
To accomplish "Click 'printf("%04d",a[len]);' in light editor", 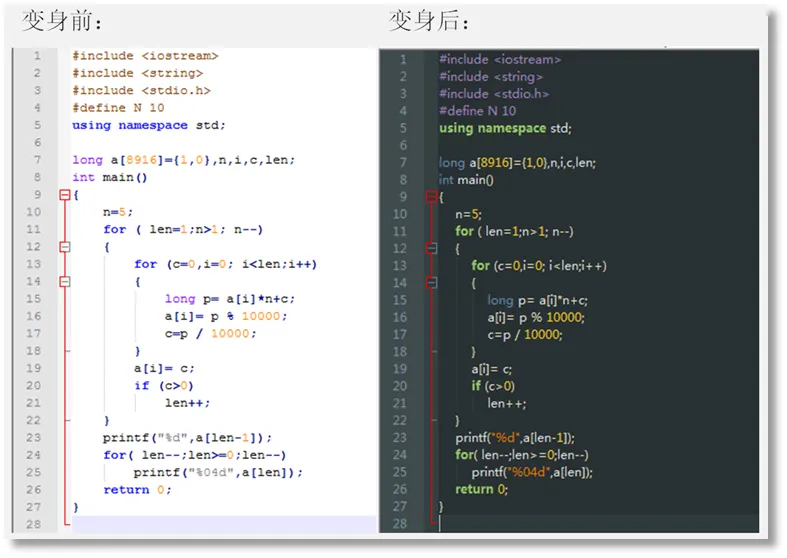I will [x=218, y=473].
